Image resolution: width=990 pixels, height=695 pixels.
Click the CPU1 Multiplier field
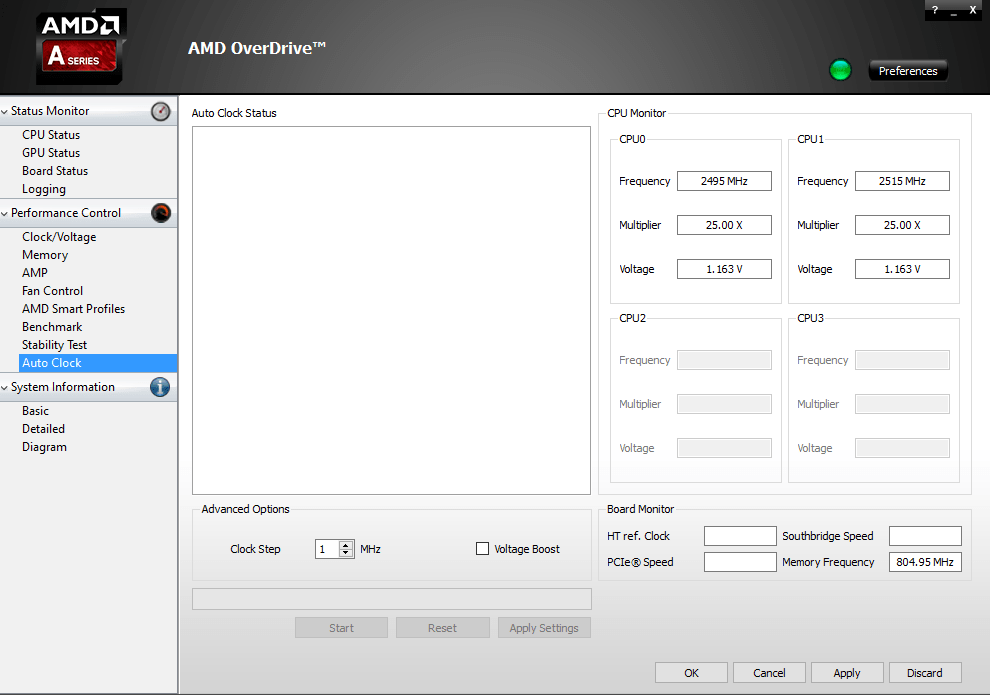click(902, 225)
